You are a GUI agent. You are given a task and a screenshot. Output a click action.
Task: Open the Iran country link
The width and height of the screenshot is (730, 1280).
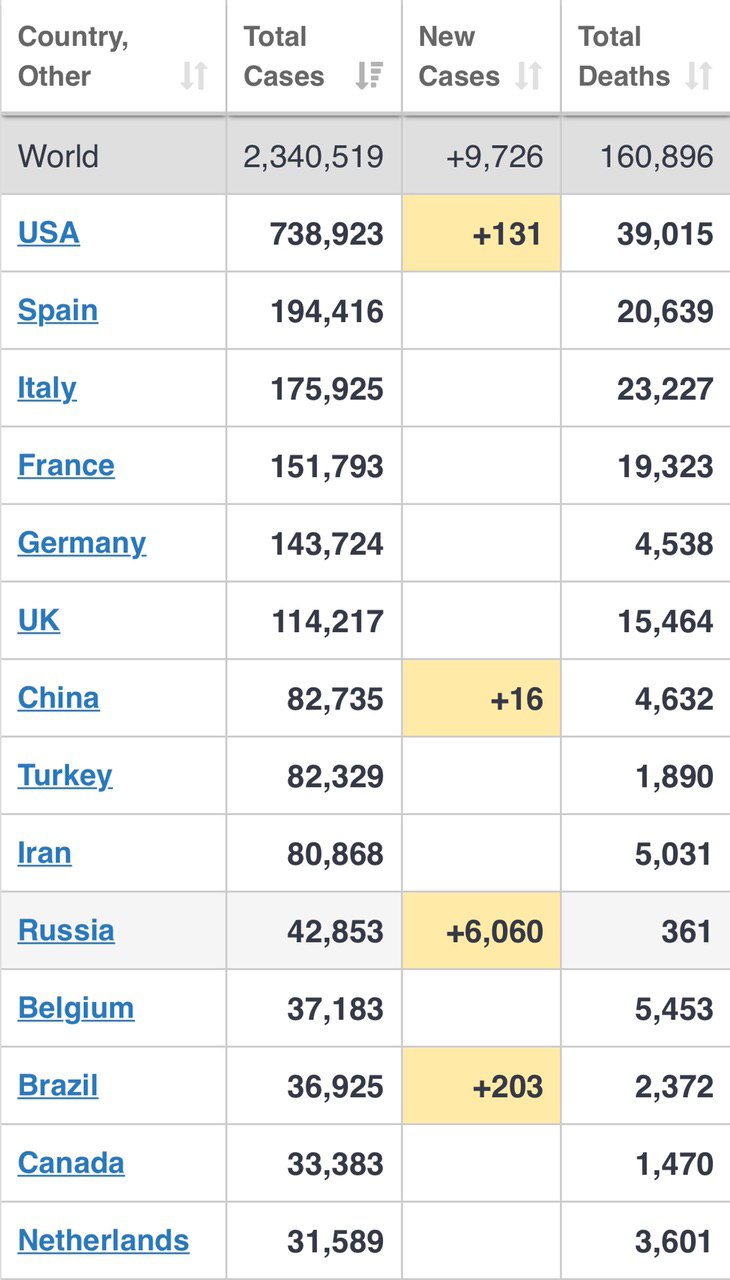45,853
